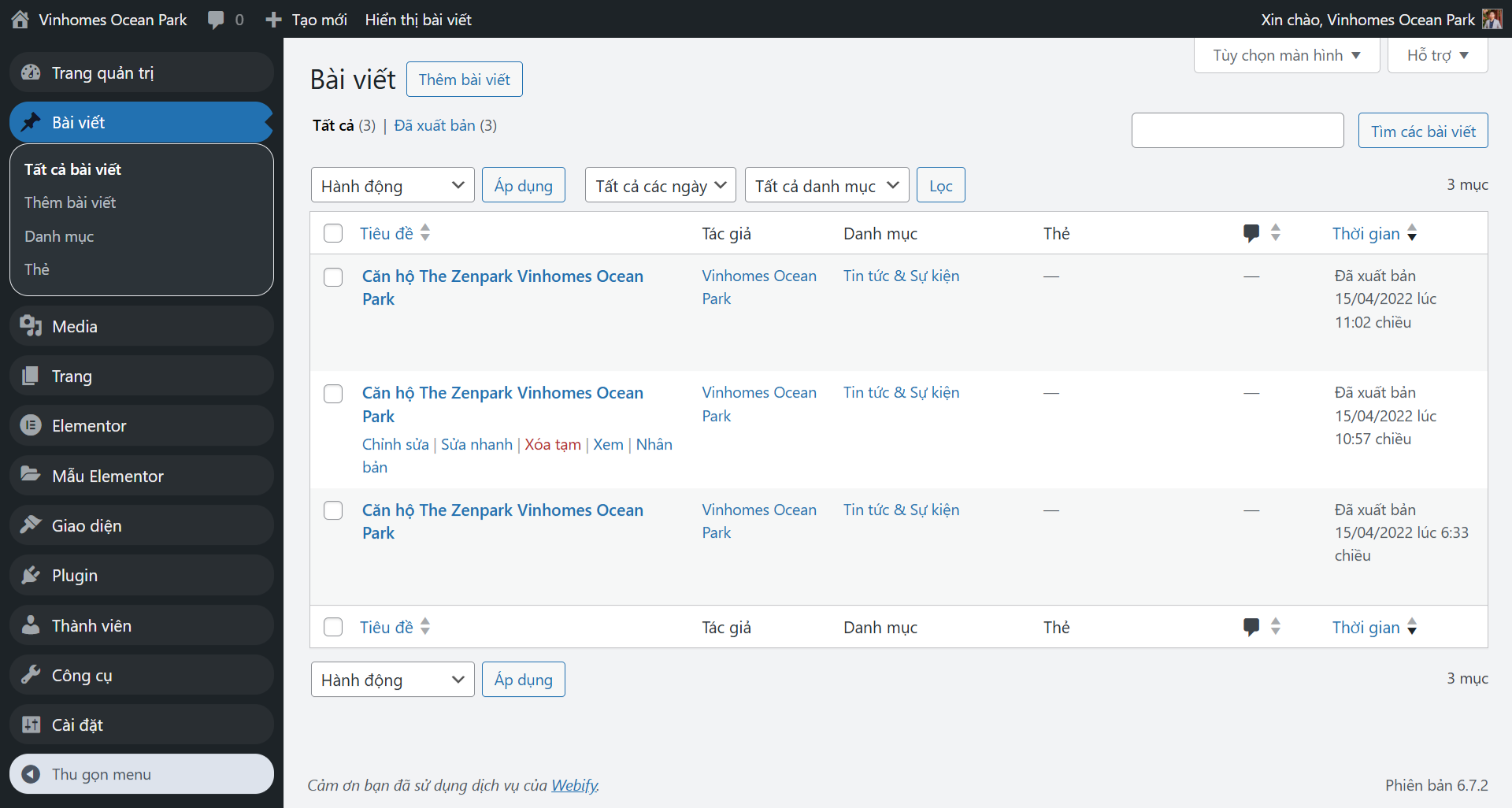Open the Webify link in footer
Screen dimensions: 1512x808
point(574,785)
